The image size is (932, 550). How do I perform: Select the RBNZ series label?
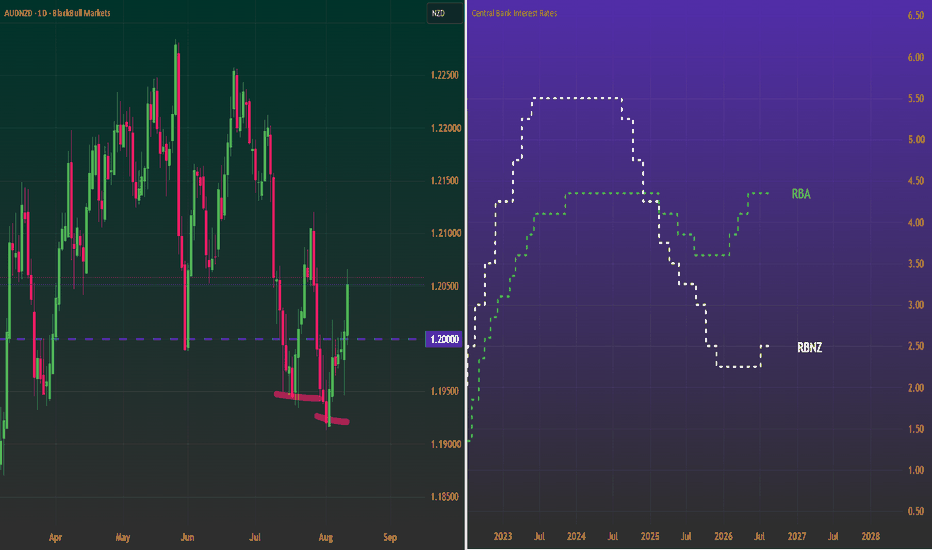[x=809, y=347]
